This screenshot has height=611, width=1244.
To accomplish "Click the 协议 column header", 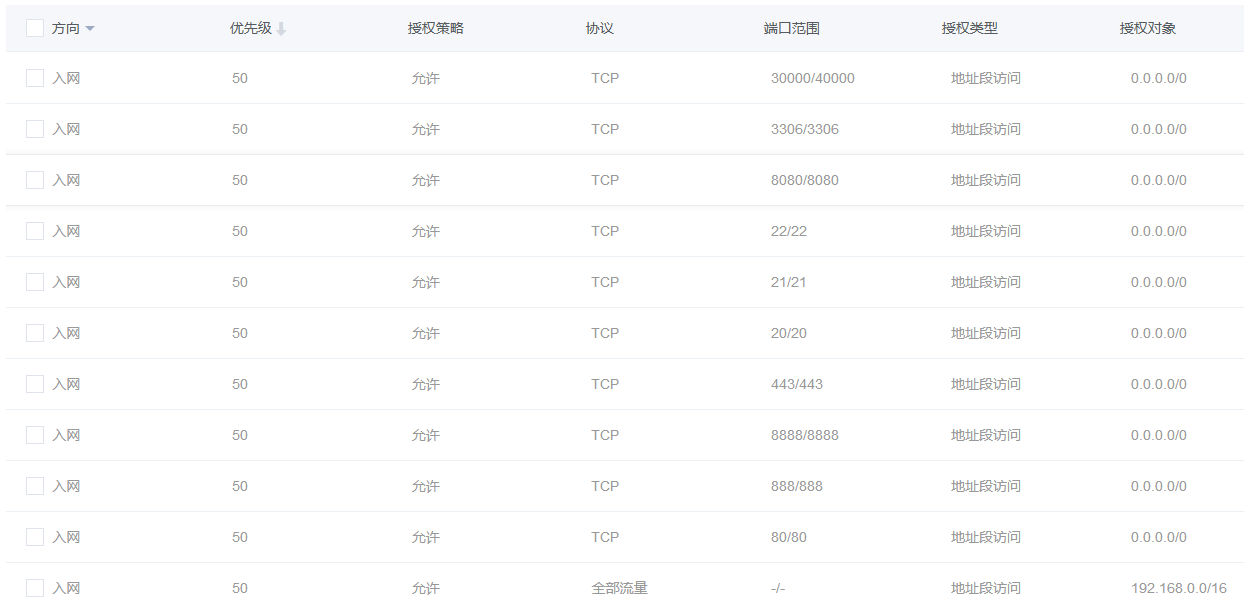I will pos(600,29).
